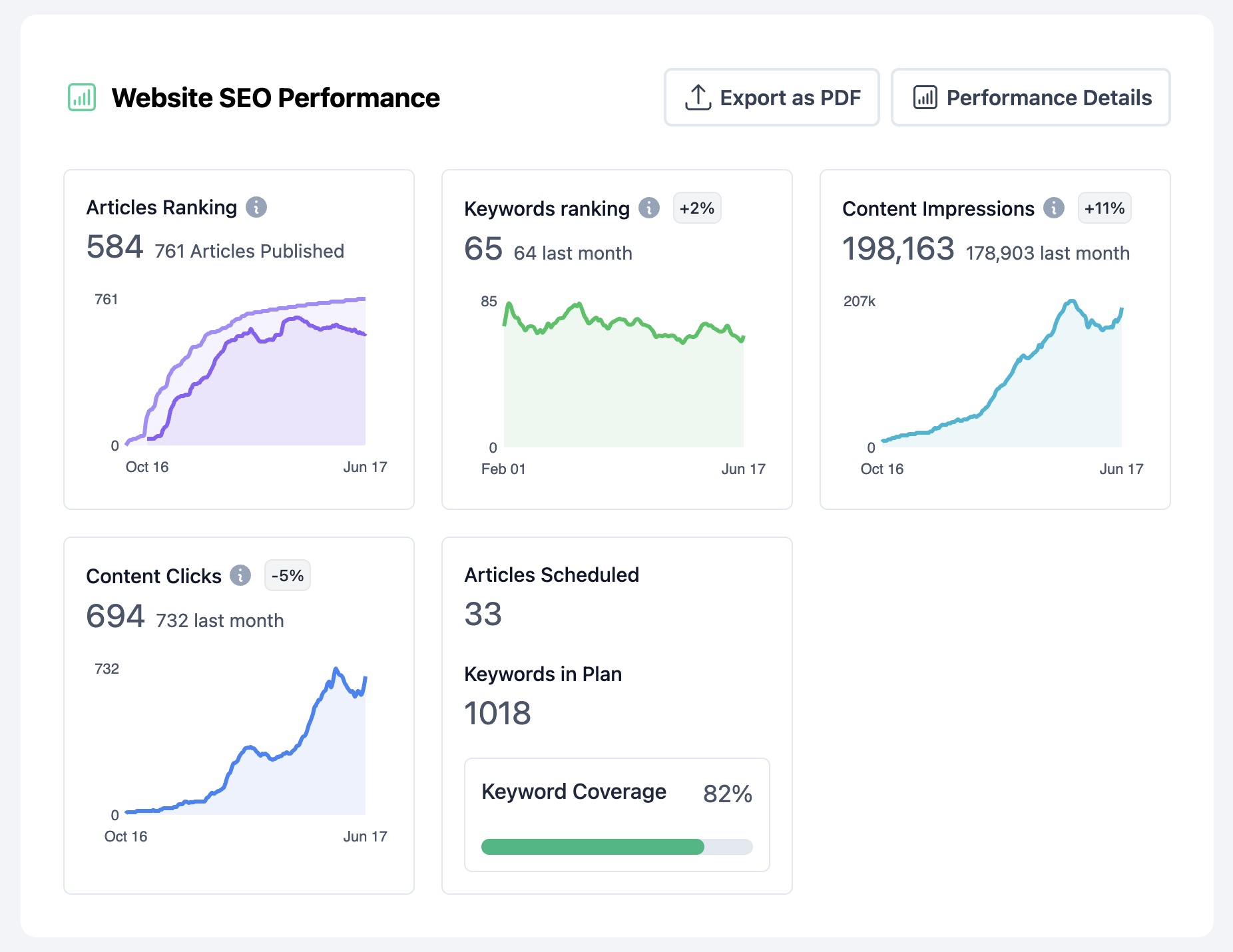Click Oct 16 label under Content Impressions chart
1233x952 pixels.
coord(882,469)
